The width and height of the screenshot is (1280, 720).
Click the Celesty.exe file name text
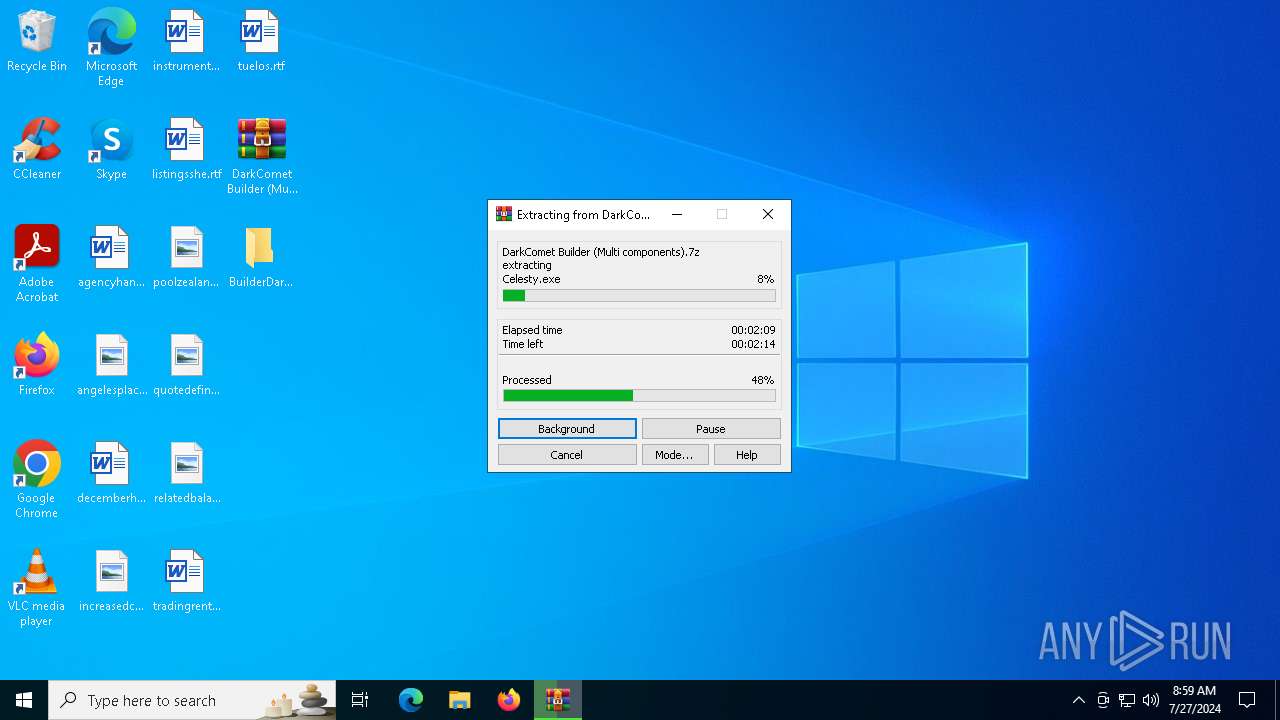pyautogui.click(x=531, y=279)
